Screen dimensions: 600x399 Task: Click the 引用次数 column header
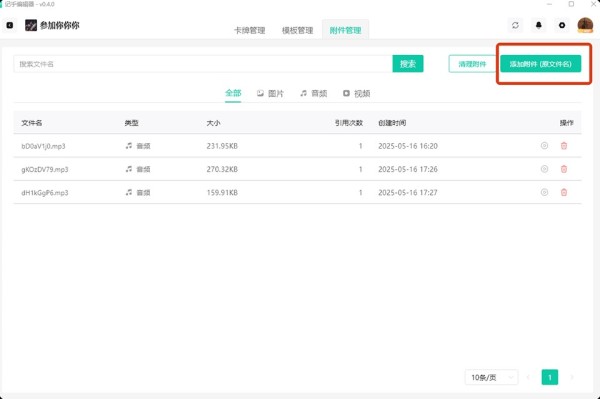click(x=349, y=123)
